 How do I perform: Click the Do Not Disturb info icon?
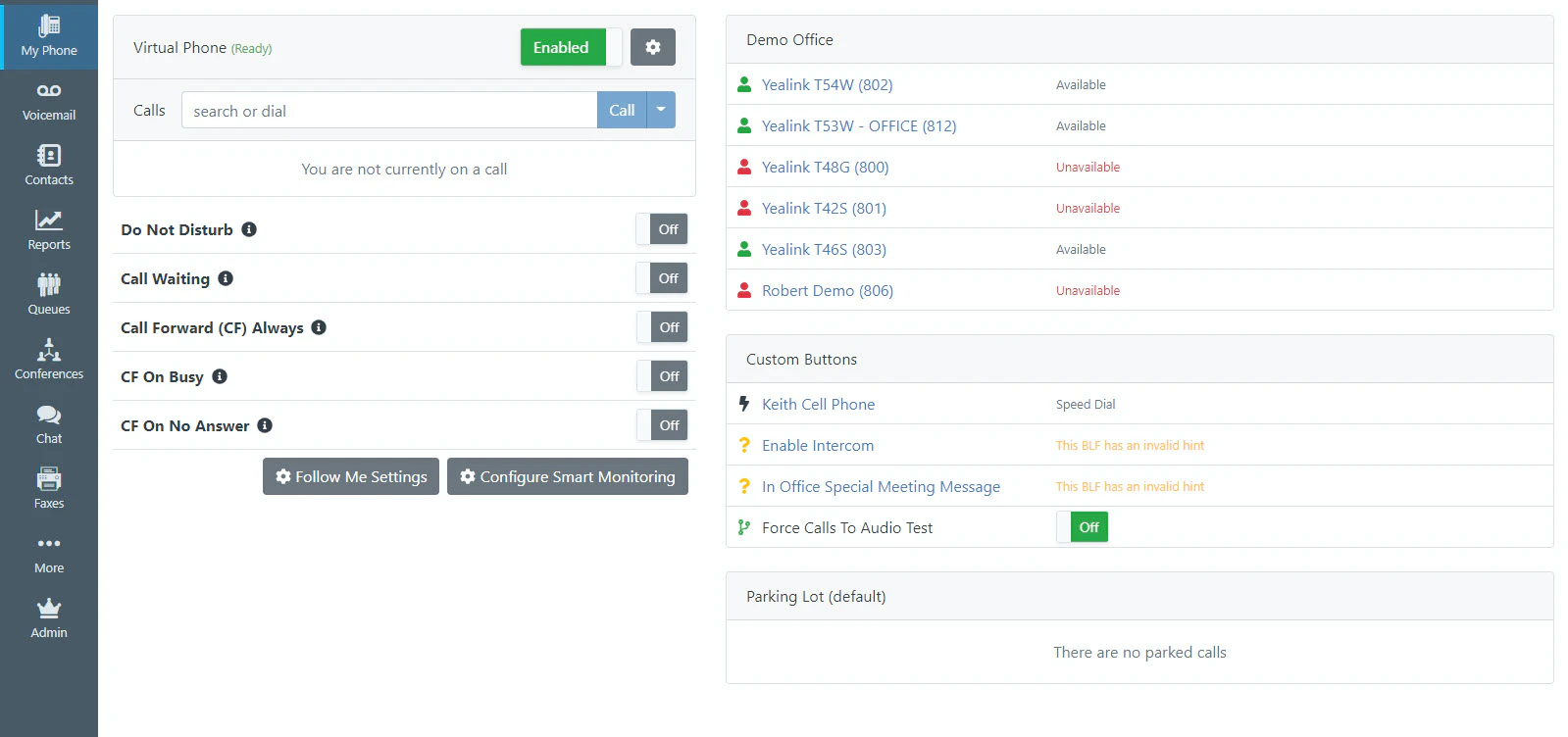(249, 229)
